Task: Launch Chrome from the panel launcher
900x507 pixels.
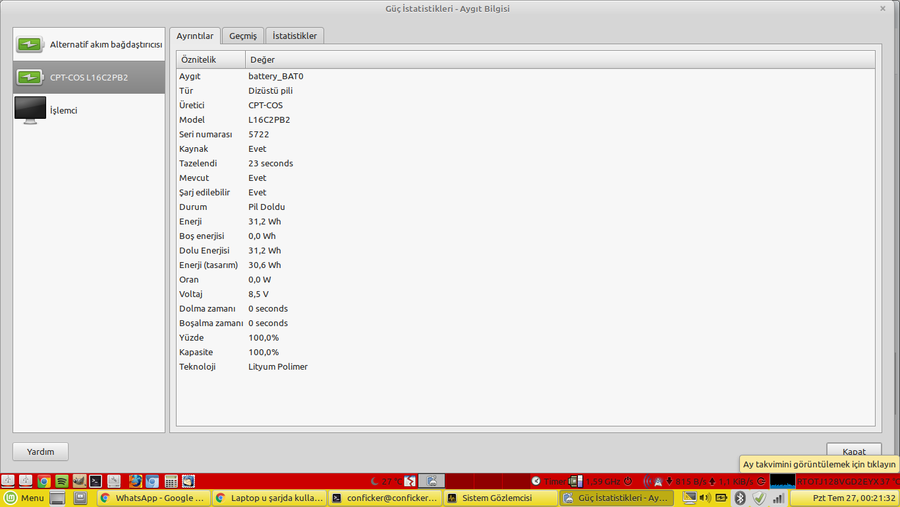Action: [x=44, y=481]
